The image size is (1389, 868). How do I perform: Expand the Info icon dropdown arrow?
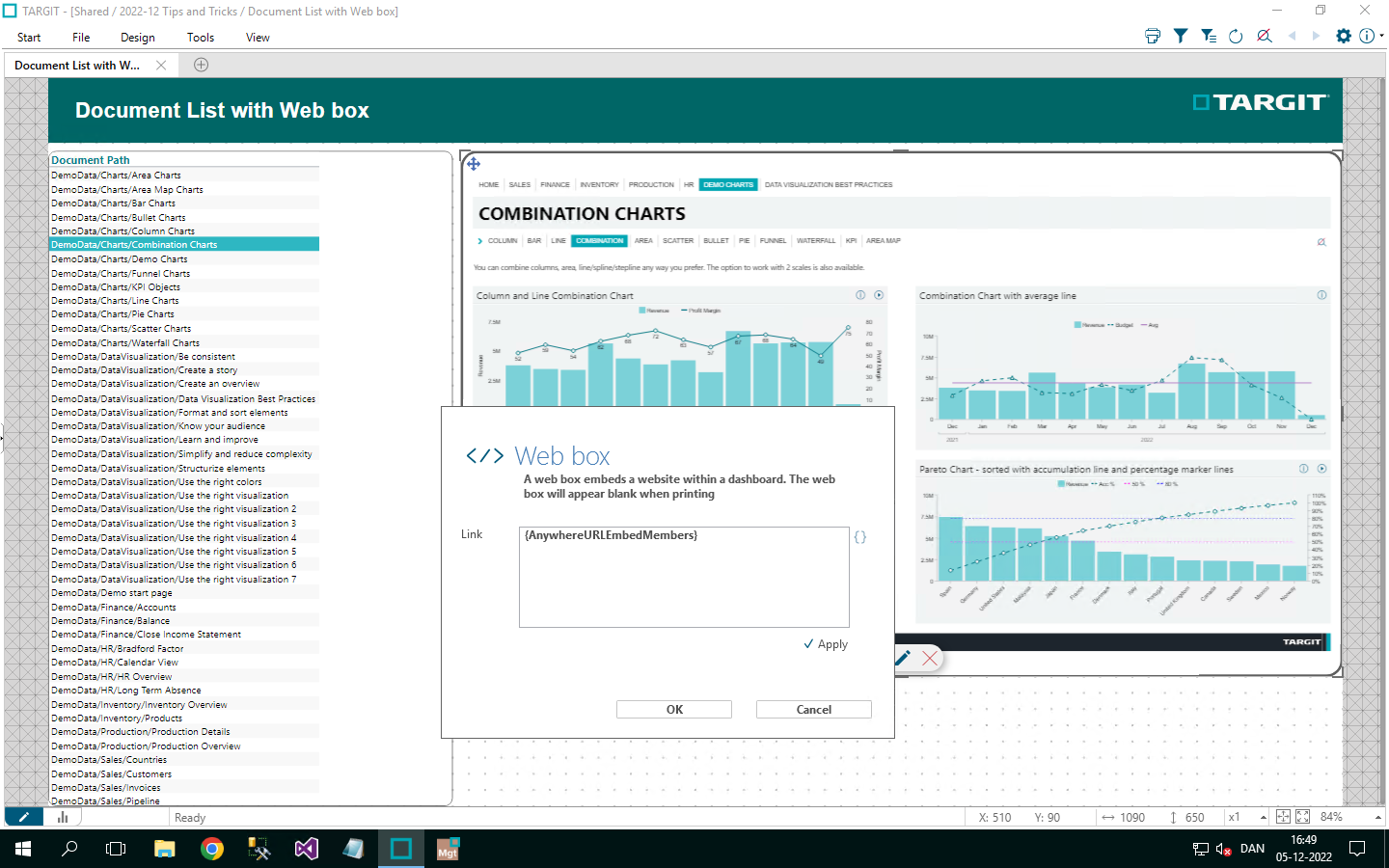(1381, 36)
